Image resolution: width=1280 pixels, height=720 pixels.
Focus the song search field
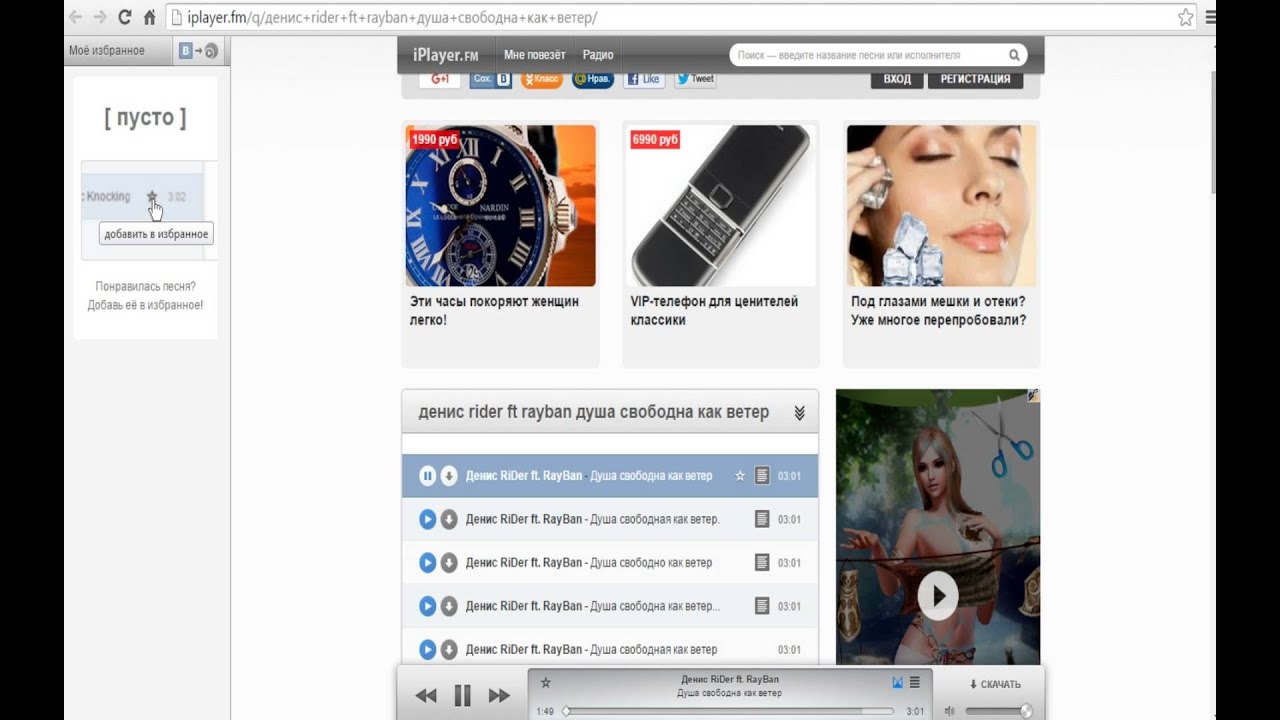pos(867,55)
